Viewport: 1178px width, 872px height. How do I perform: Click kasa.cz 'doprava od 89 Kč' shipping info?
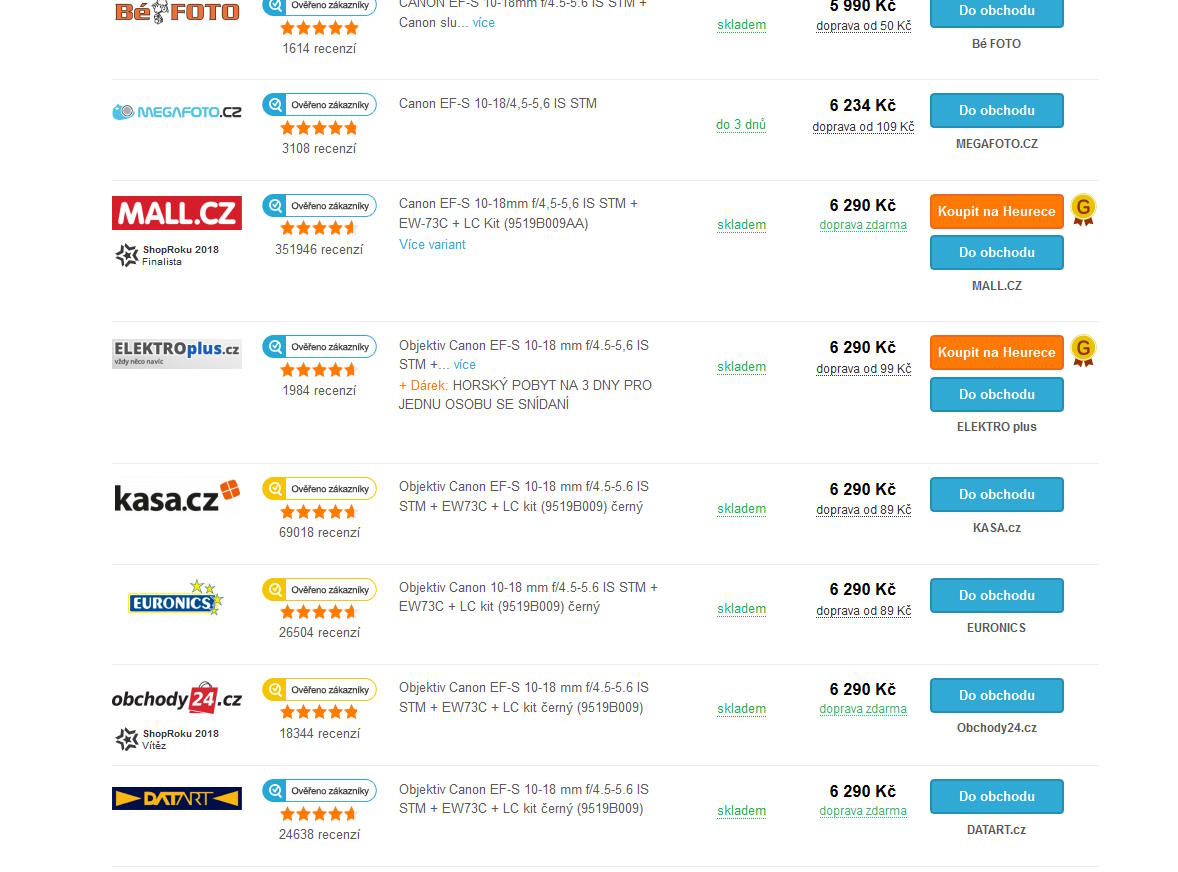[x=864, y=510]
